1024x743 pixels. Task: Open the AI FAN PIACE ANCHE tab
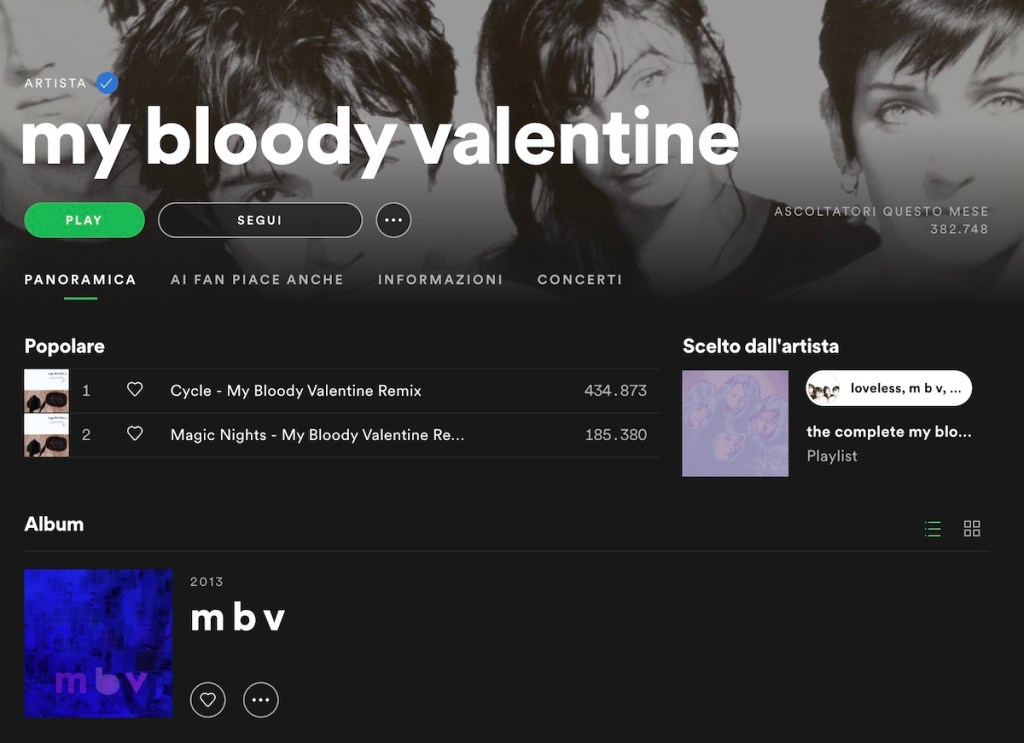(257, 279)
